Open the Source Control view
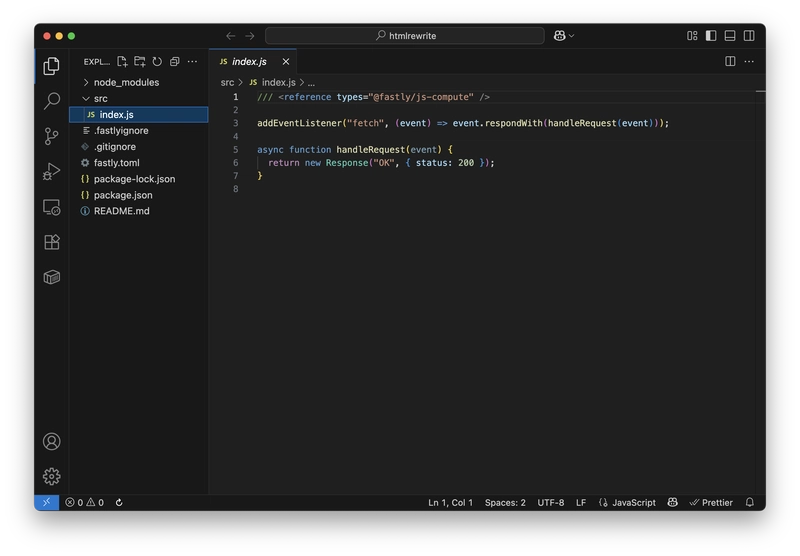The width and height of the screenshot is (800, 556). click(52, 136)
